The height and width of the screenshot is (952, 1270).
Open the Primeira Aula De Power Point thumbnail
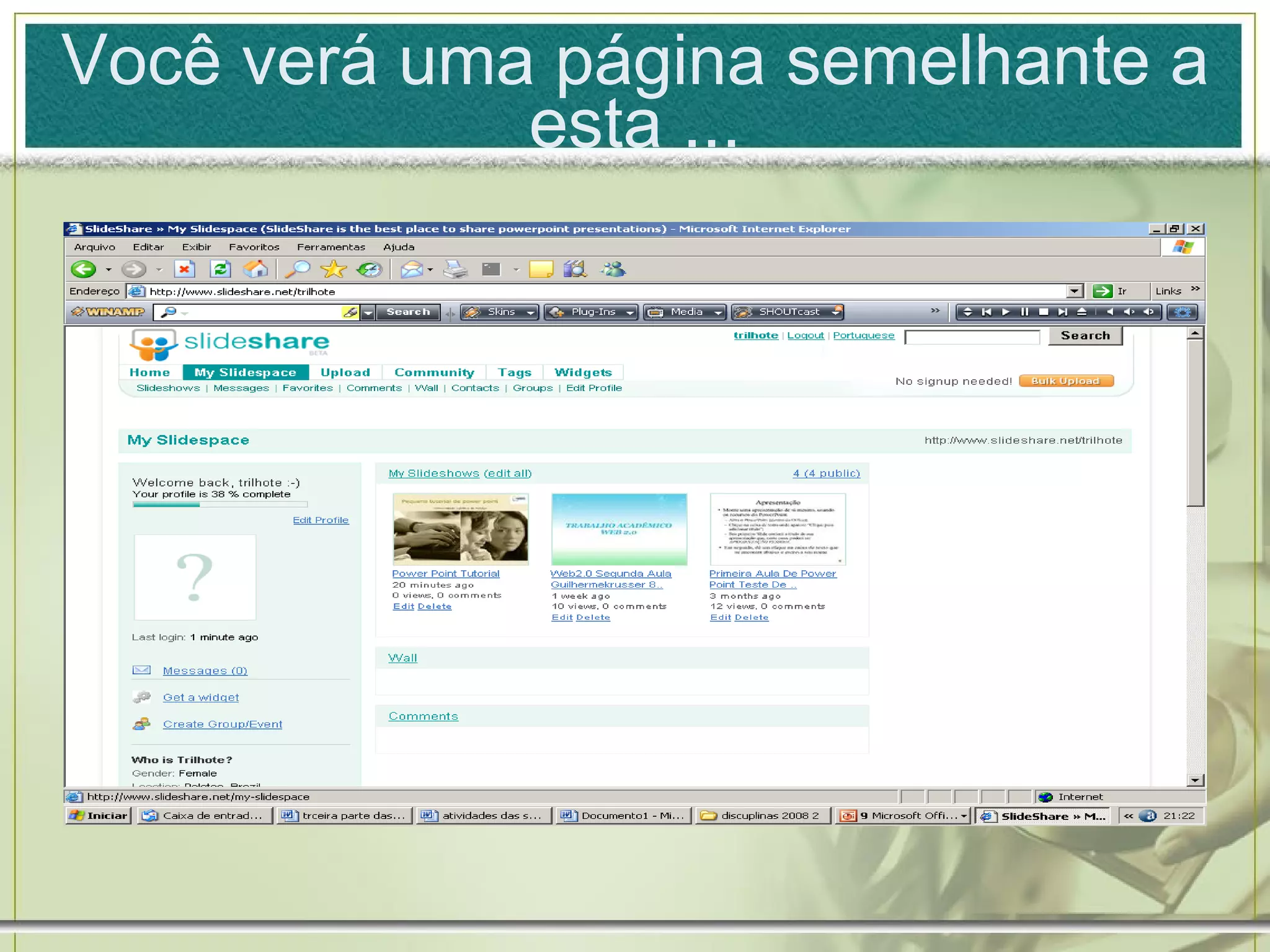[x=778, y=529]
